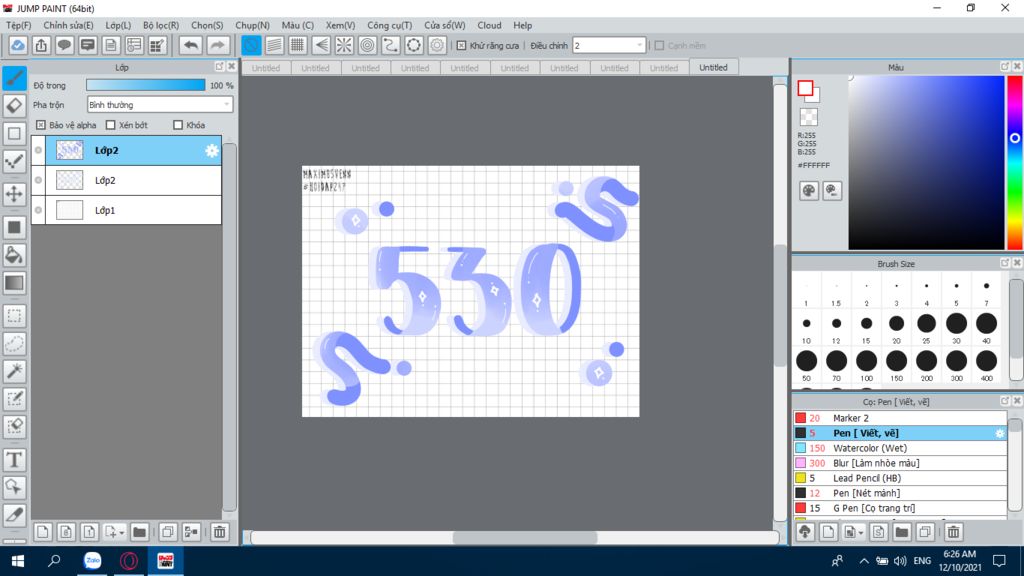Enable the parallel lines snap guide

274,45
